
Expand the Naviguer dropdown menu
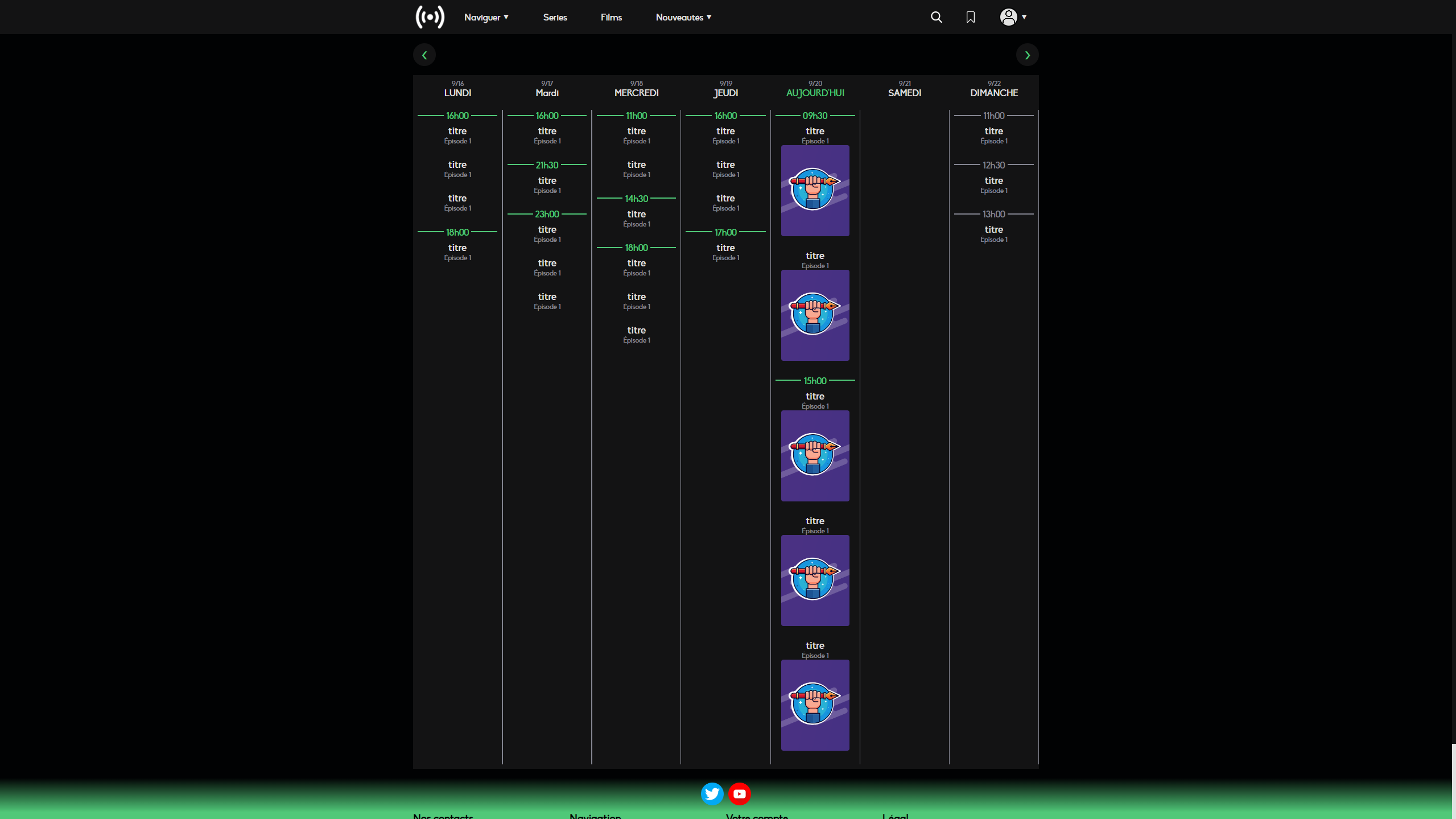click(x=486, y=17)
